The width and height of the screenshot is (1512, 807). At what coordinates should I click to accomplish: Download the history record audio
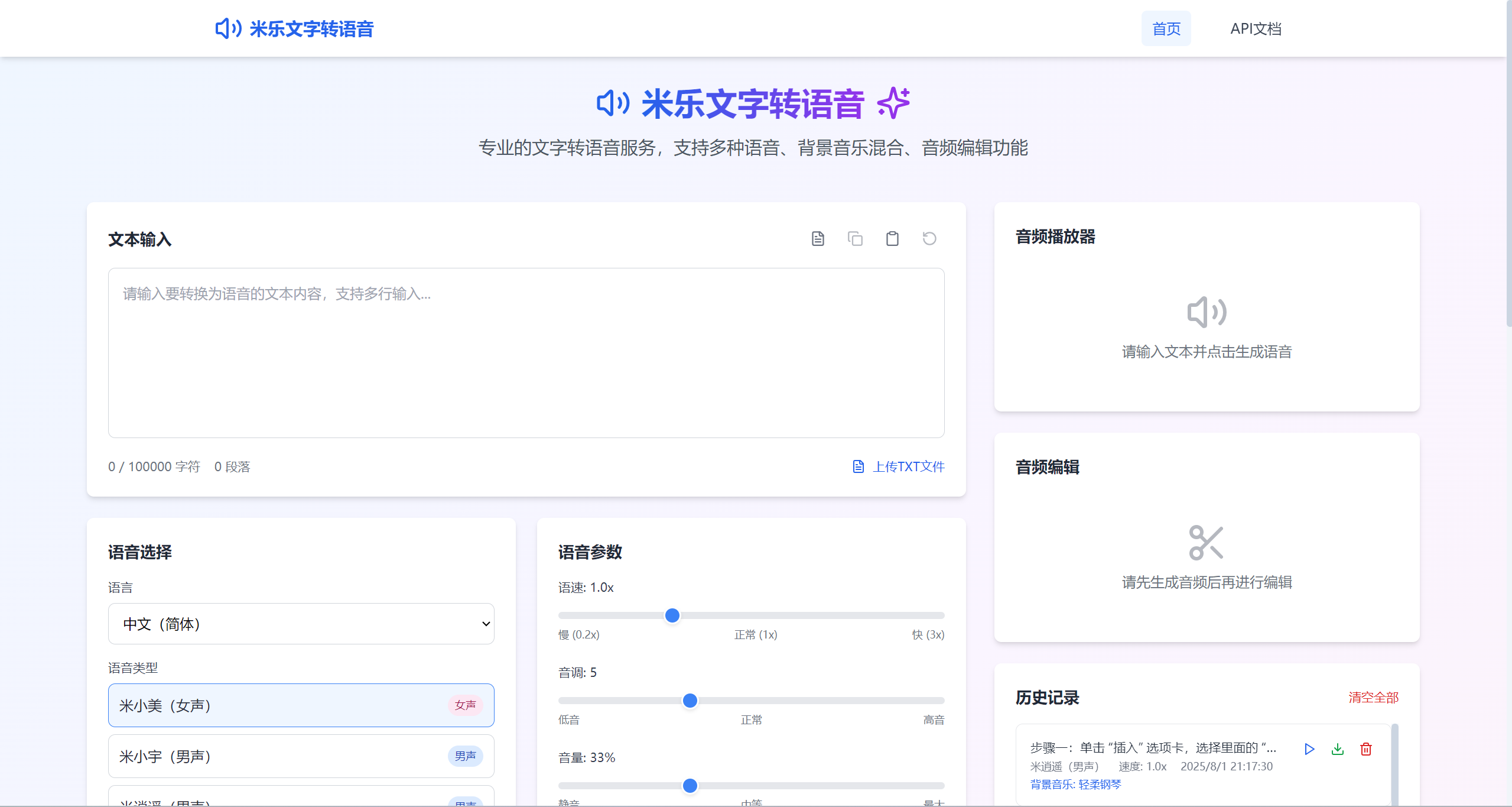pos(1338,749)
